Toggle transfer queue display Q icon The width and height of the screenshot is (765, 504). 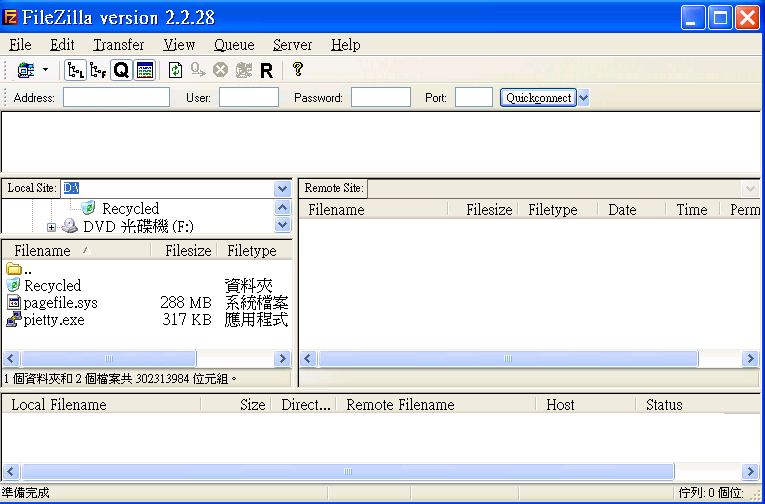click(x=121, y=70)
